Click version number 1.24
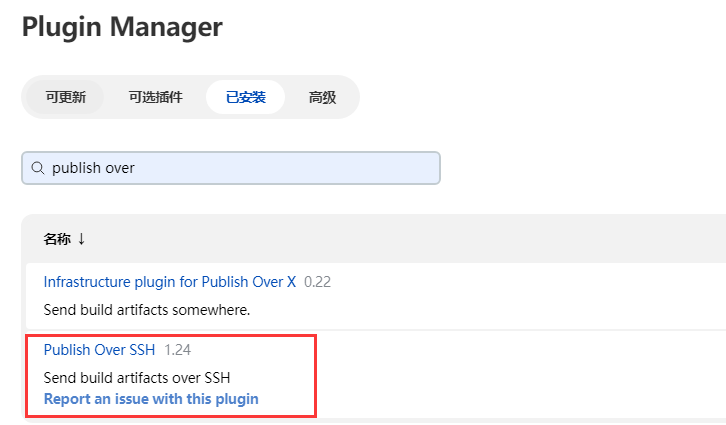 tap(177, 350)
